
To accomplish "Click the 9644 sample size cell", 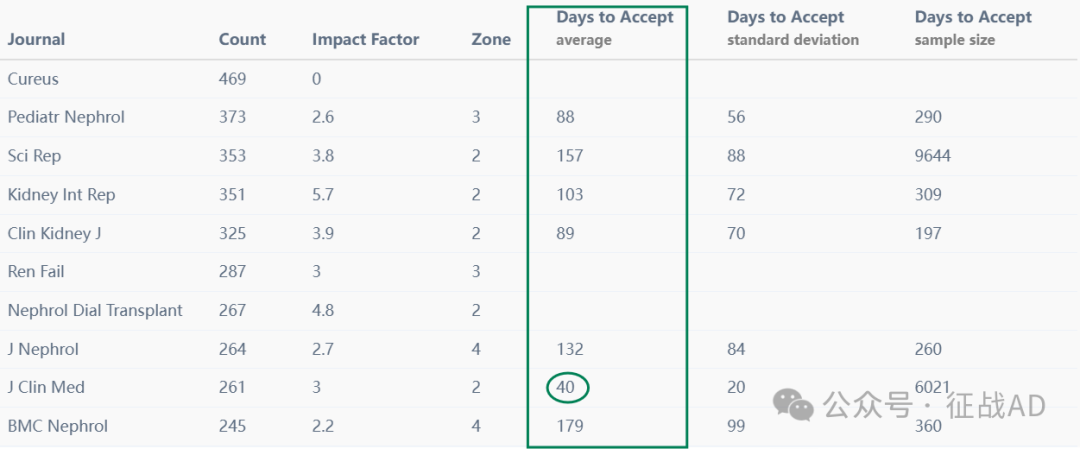I will (x=933, y=156).
